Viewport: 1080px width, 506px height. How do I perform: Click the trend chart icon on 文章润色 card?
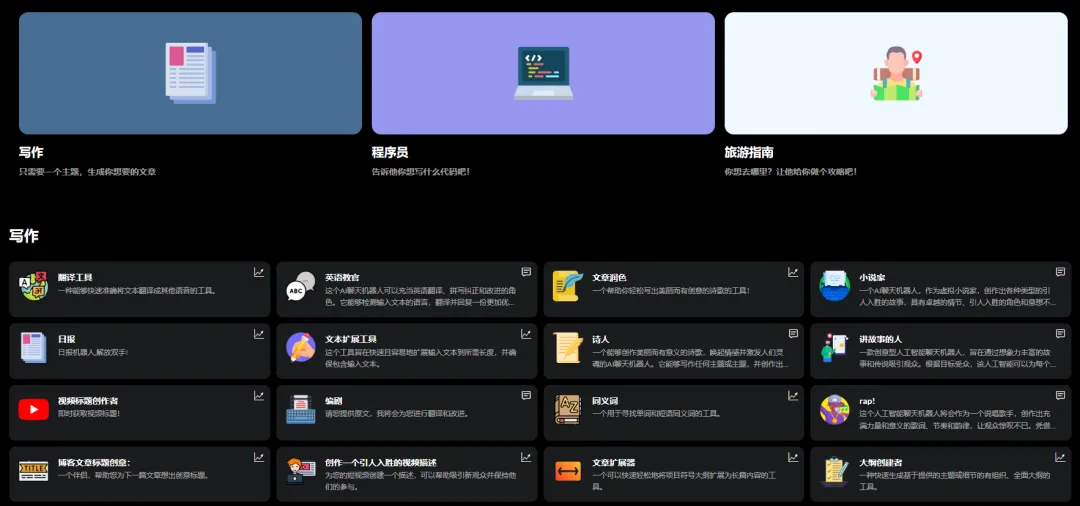(x=793, y=273)
